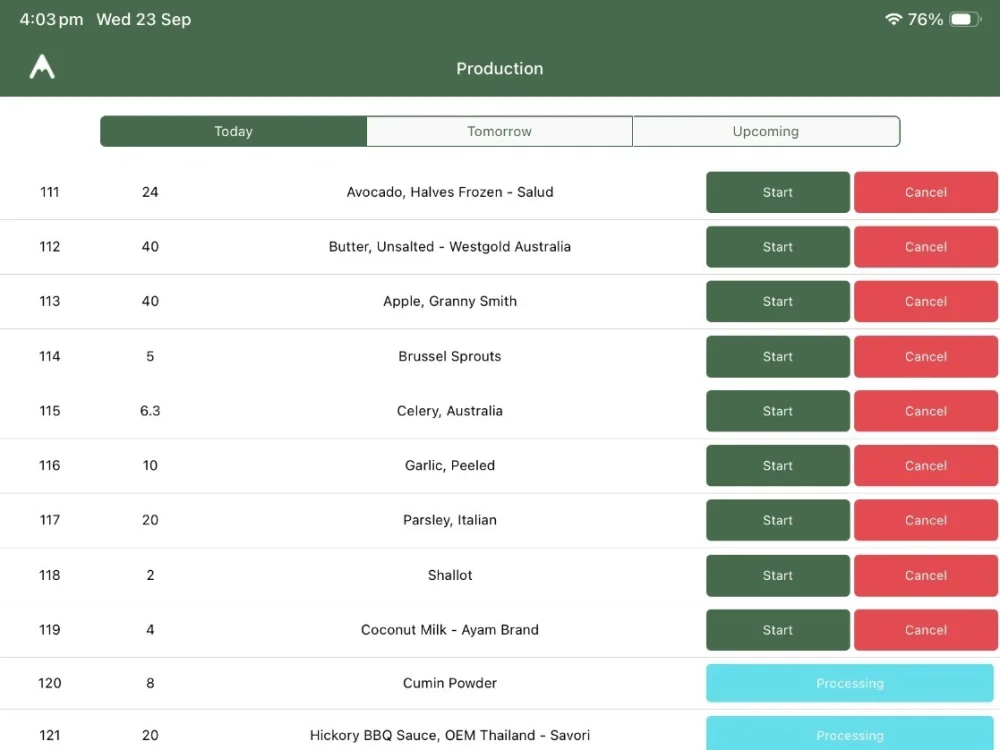
Task: Tap quantity 24 in Avocado row
Action: coord(150,192)
